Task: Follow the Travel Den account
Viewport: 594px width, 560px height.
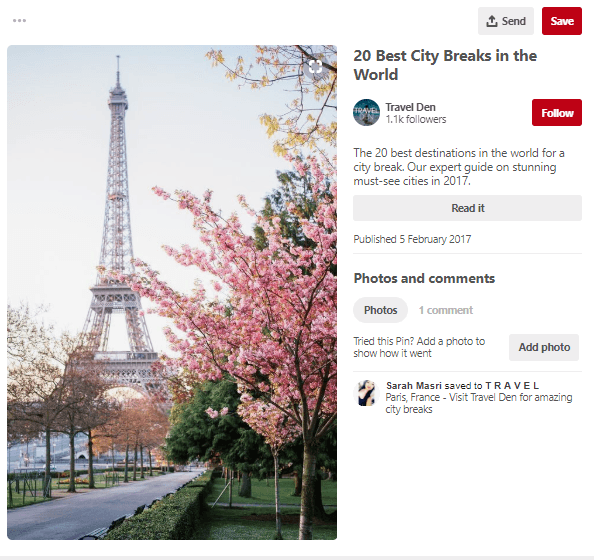Action: click(557, 113)
